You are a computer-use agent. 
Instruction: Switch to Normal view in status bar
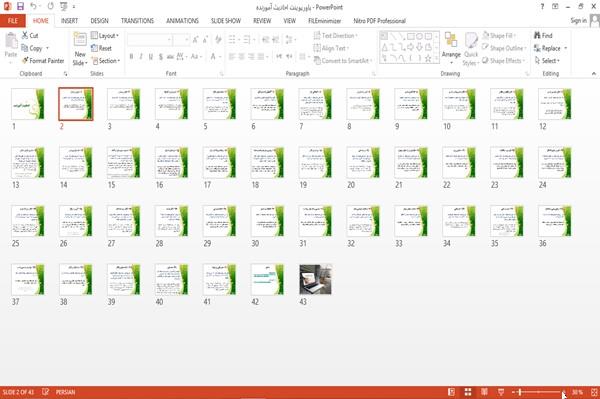pos(452,392)
